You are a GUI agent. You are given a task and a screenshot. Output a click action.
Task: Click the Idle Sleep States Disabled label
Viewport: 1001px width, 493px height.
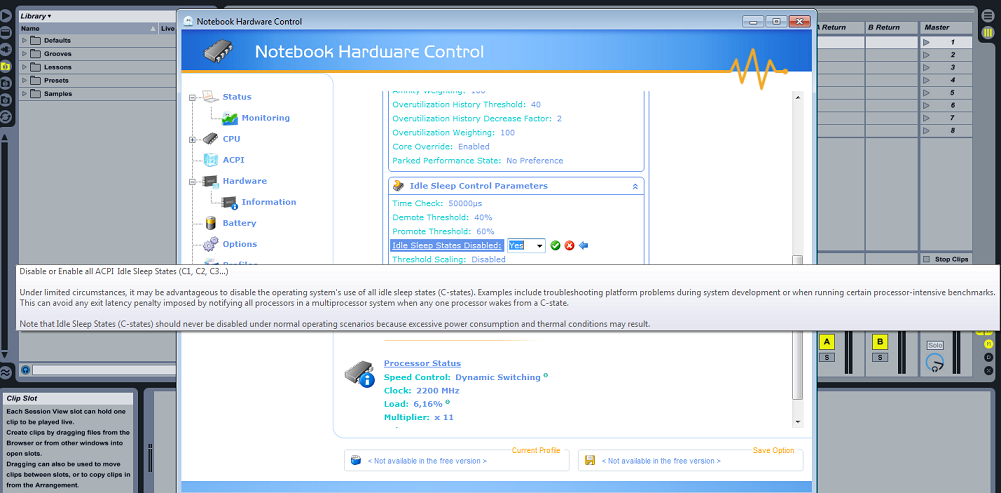click(x=448, y=246)
